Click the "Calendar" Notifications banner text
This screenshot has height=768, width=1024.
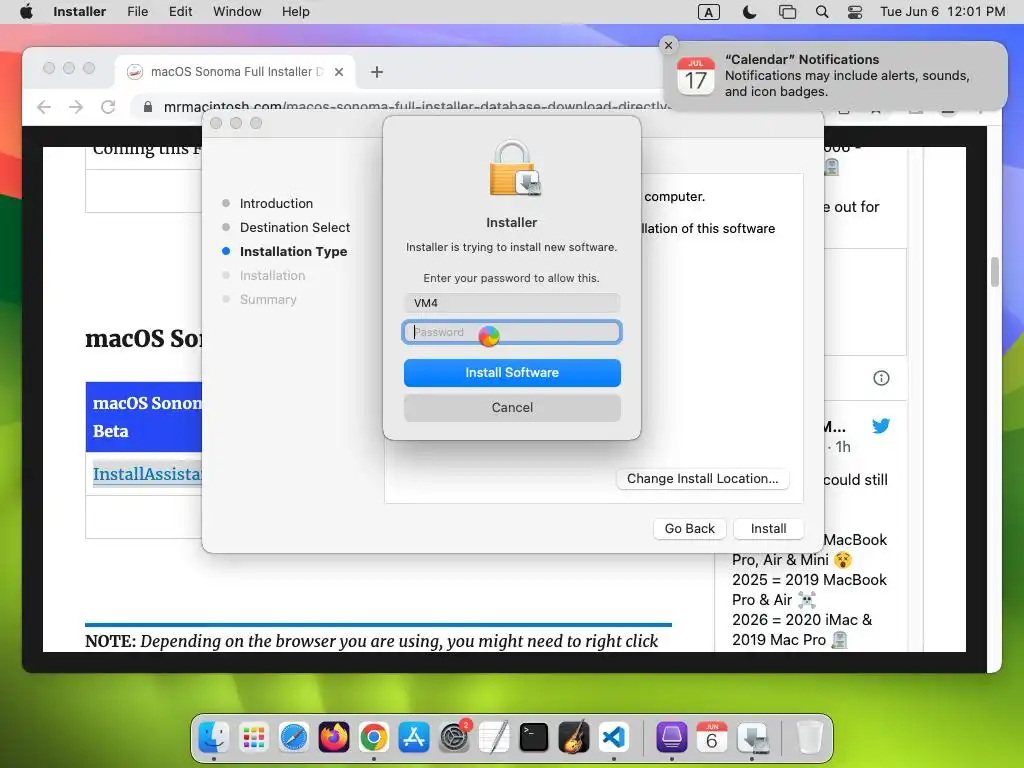802,59
